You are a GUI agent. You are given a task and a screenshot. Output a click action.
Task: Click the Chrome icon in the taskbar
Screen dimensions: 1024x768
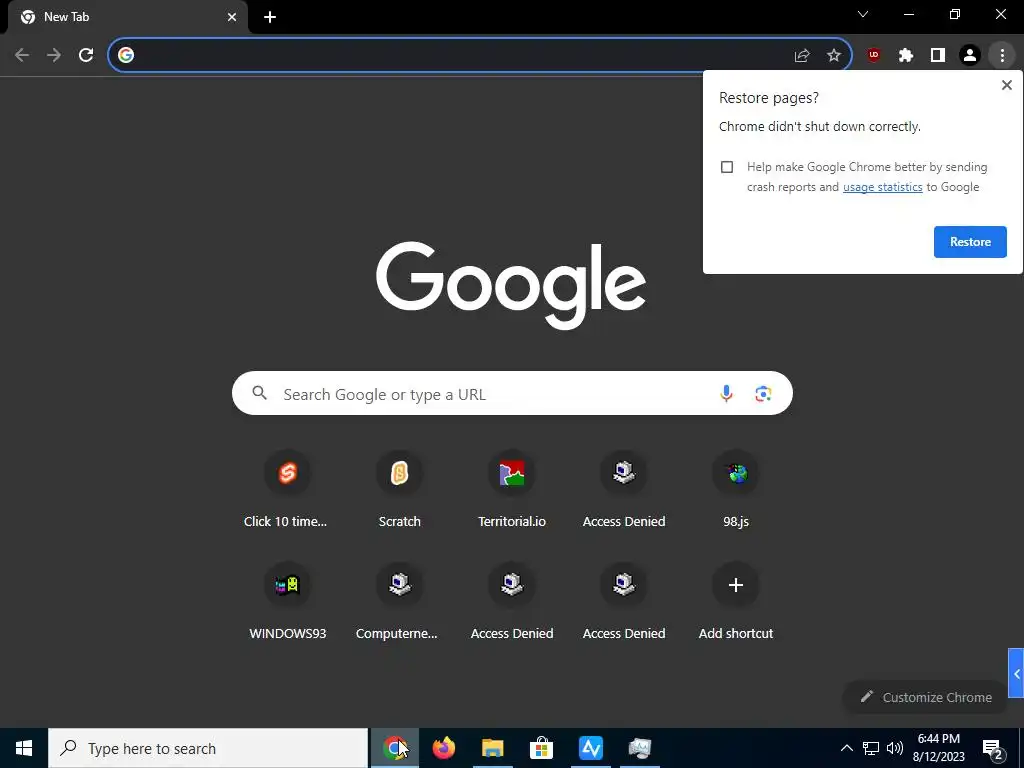click(x=394, y=748)
